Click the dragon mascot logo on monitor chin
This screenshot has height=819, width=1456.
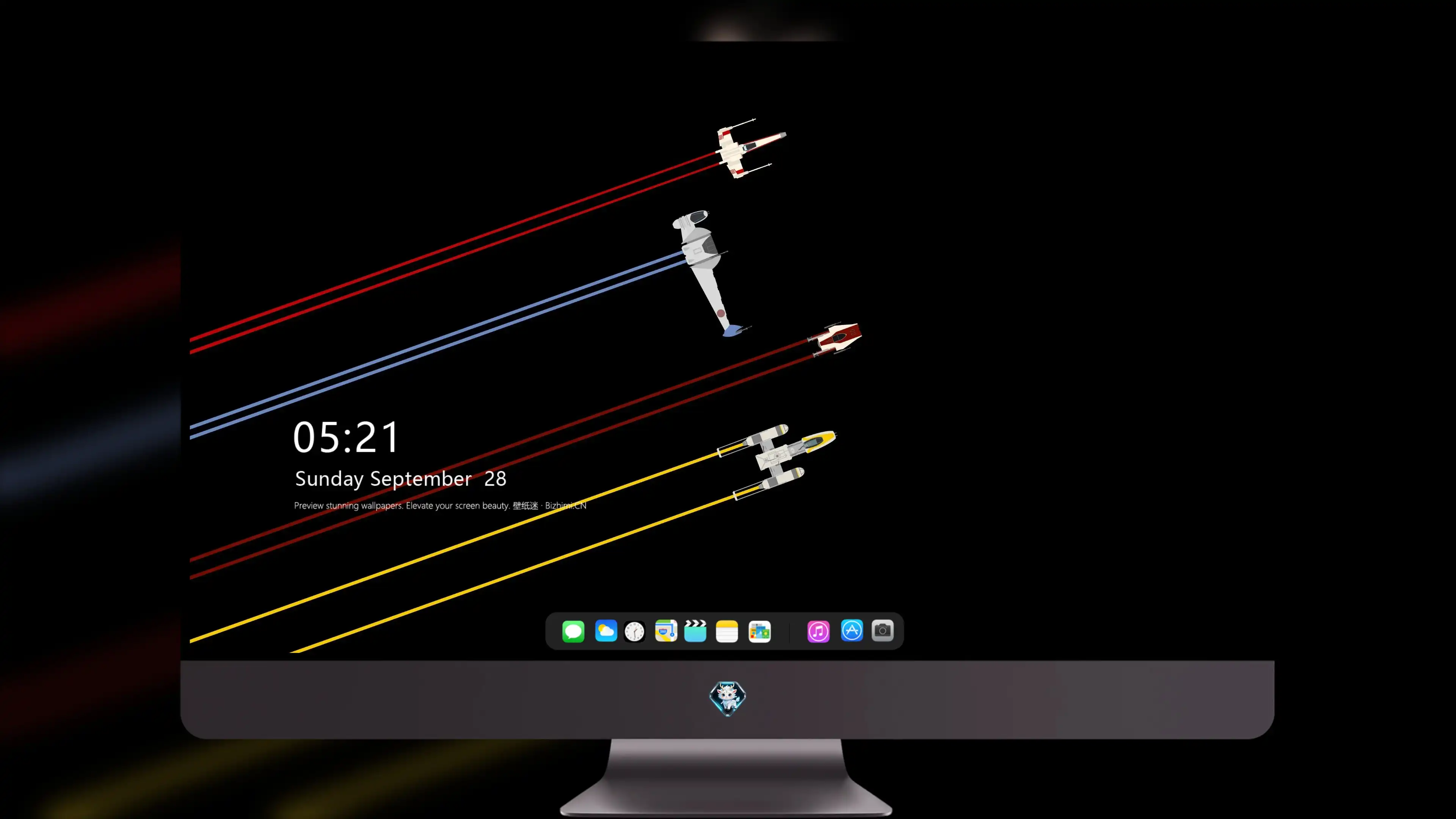pyautogui.click(x=728, y=698)
